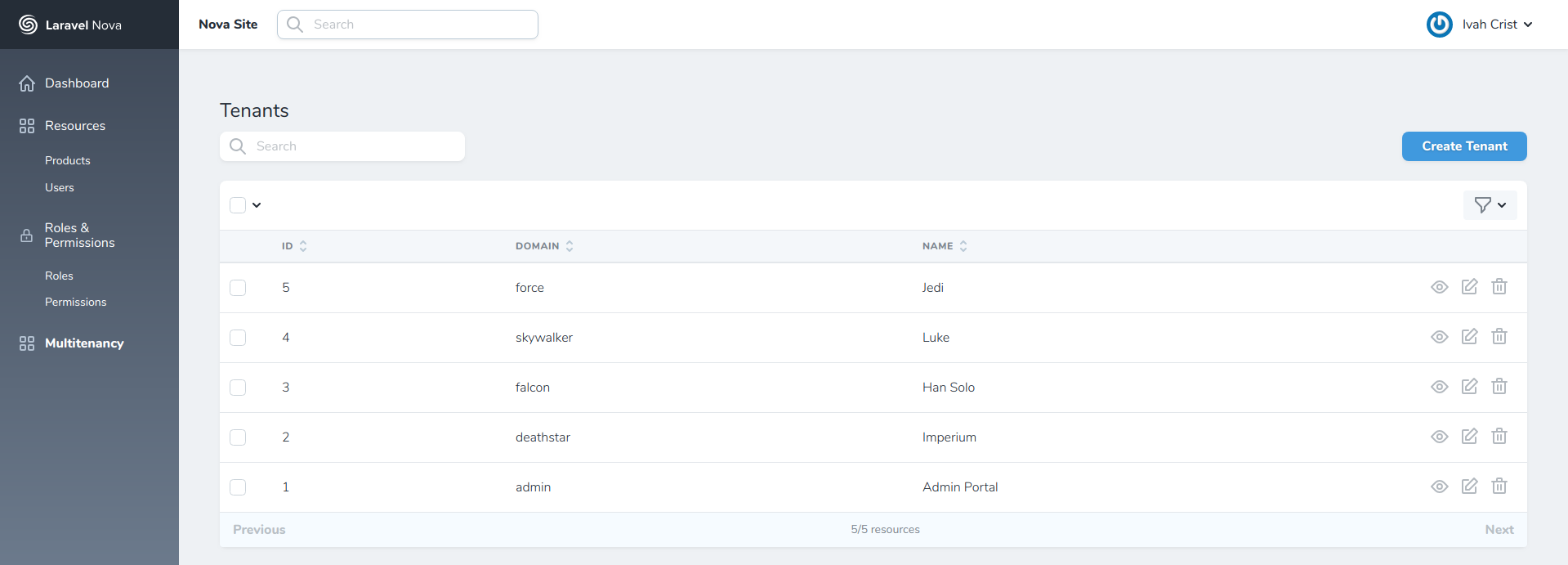Click the Resources grid icon
Image resolution: width=1568 pixels, height=565 pixels.
pyautogui.click(x=27, y=126)
